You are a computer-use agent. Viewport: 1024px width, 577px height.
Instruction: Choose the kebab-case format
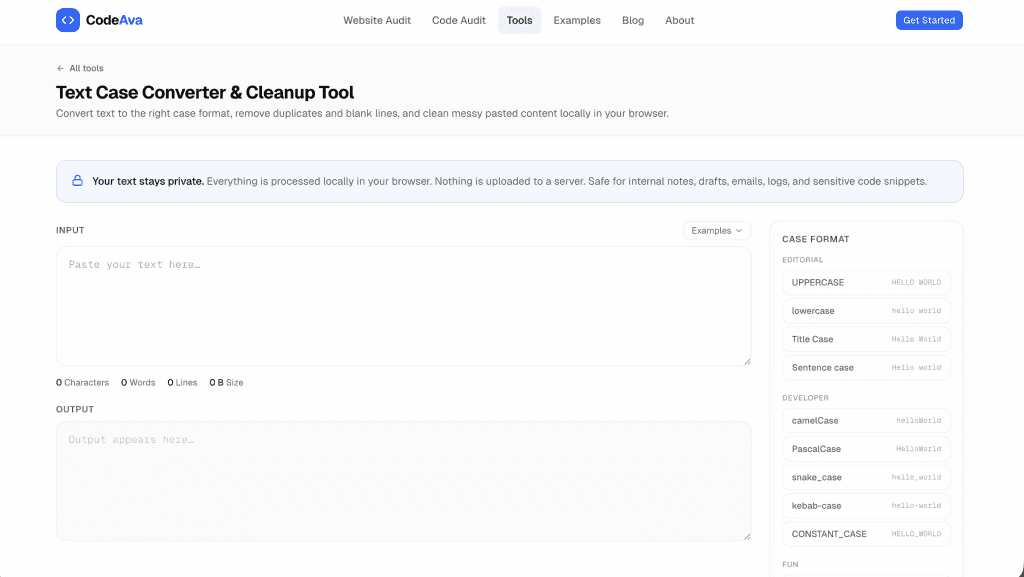866,506
